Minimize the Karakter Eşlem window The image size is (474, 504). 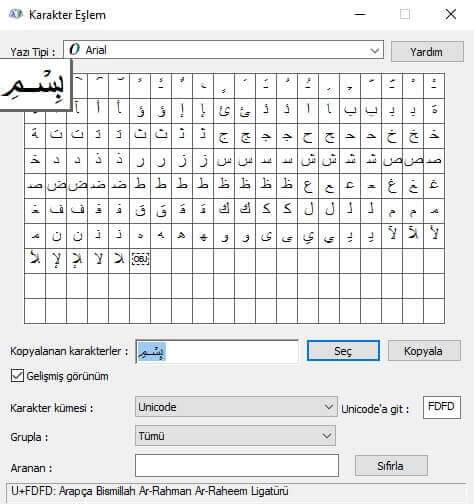tap(360, 14)
